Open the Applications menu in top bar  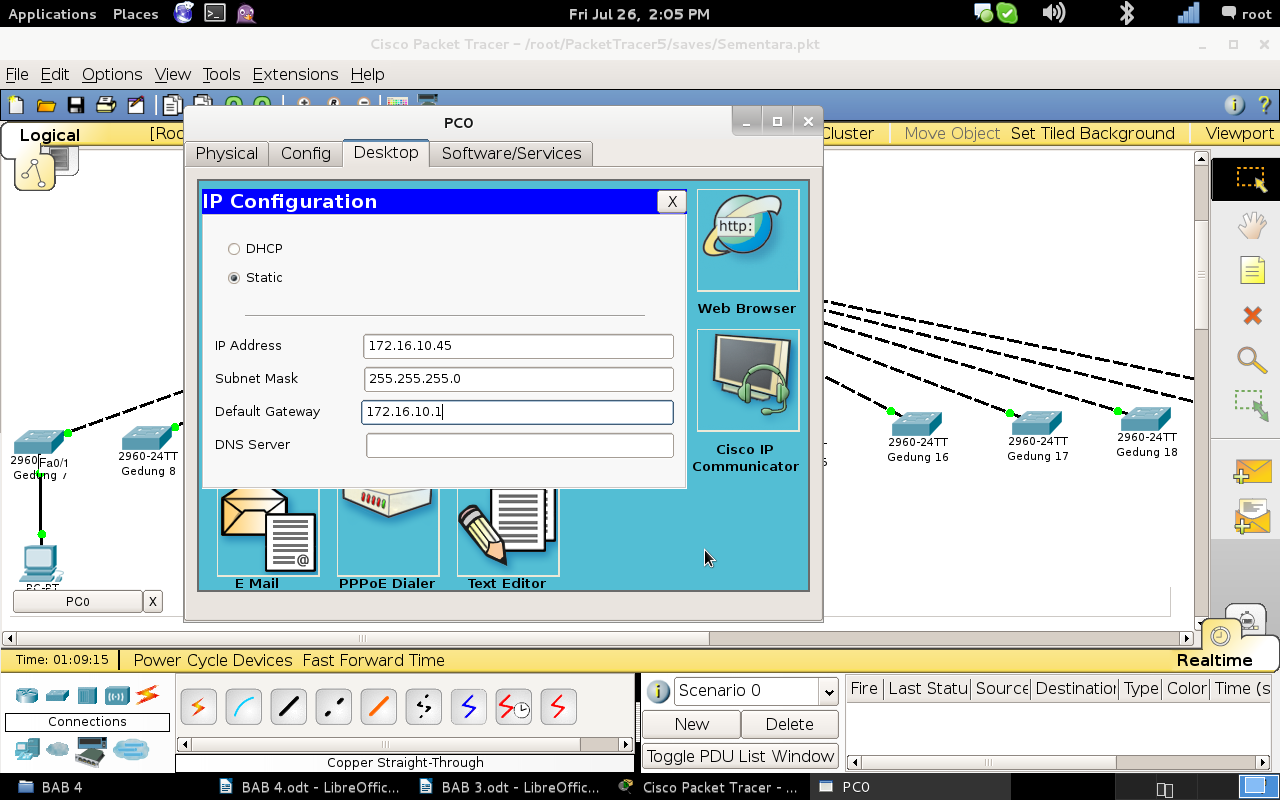52,14
